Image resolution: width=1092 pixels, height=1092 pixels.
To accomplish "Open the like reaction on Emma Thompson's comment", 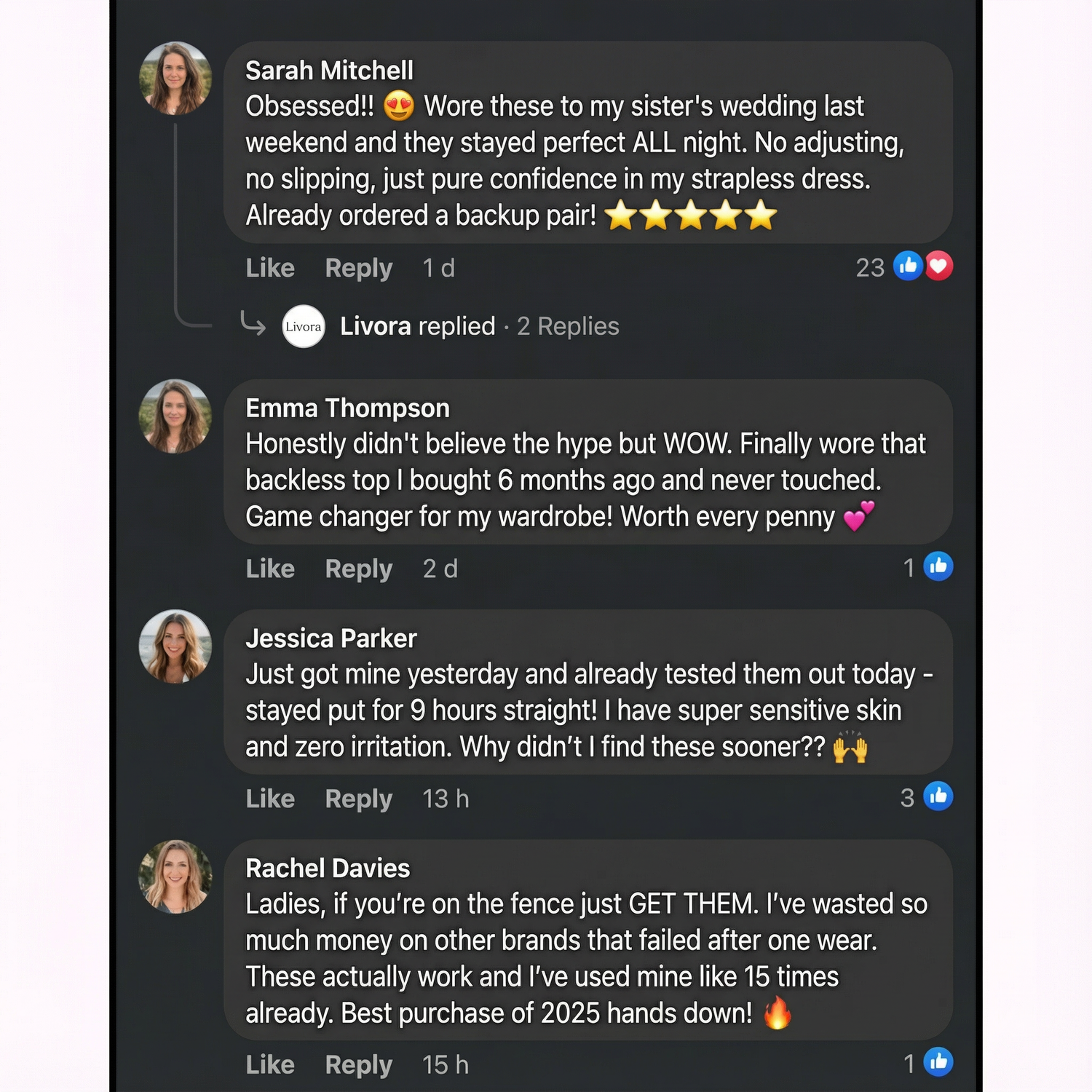I will coord(938,566).
